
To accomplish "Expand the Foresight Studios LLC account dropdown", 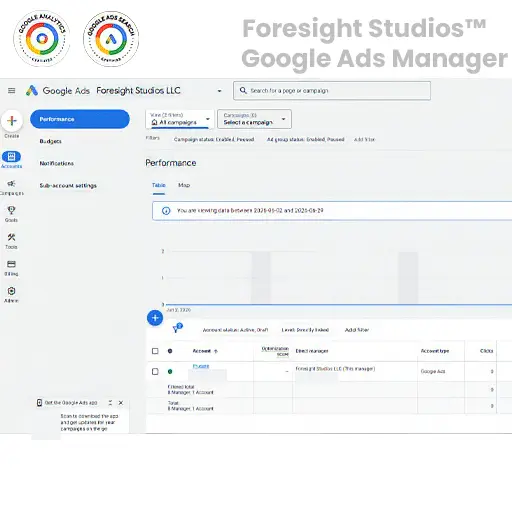I will 219,91.
